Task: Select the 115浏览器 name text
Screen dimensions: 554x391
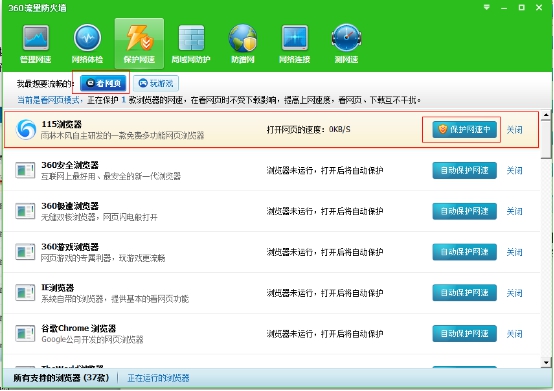Action: (61, 124)
